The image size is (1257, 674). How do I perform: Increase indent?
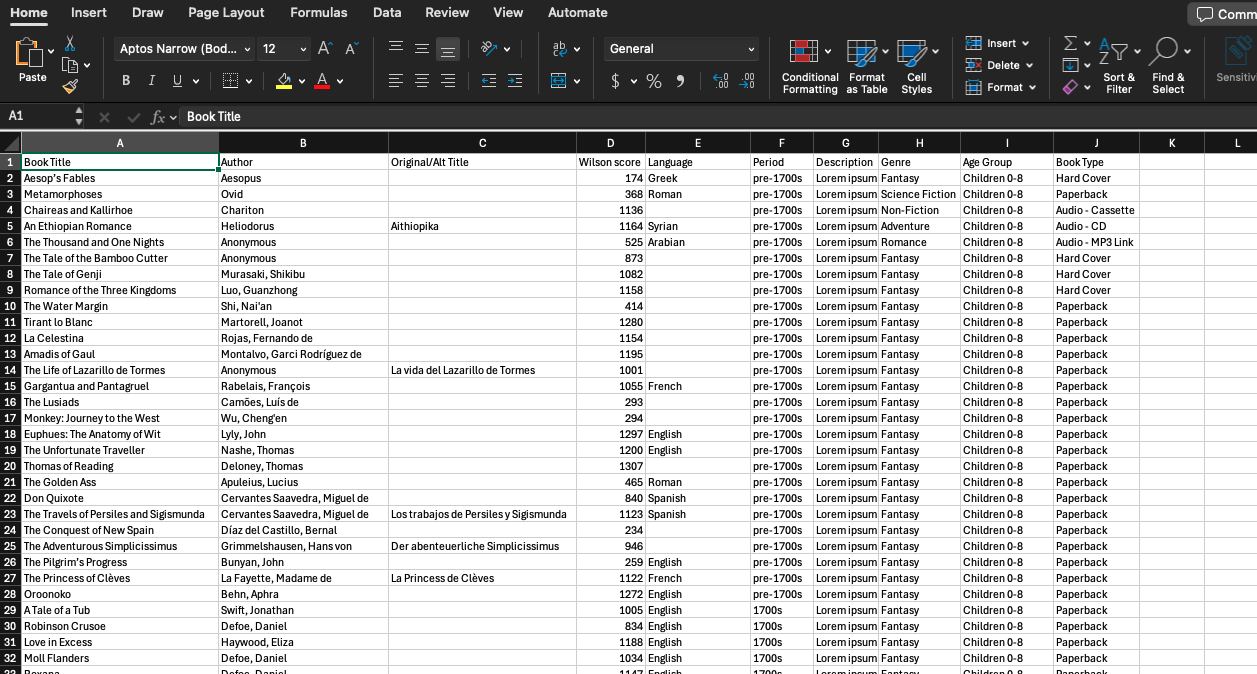pyautogui.click(x=515, y=81)
